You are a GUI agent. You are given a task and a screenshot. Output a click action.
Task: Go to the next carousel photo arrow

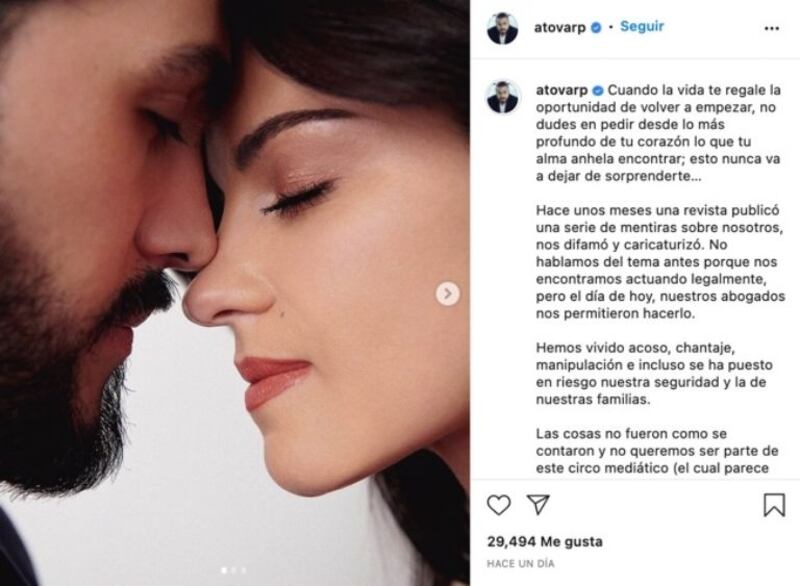[447, 294]
